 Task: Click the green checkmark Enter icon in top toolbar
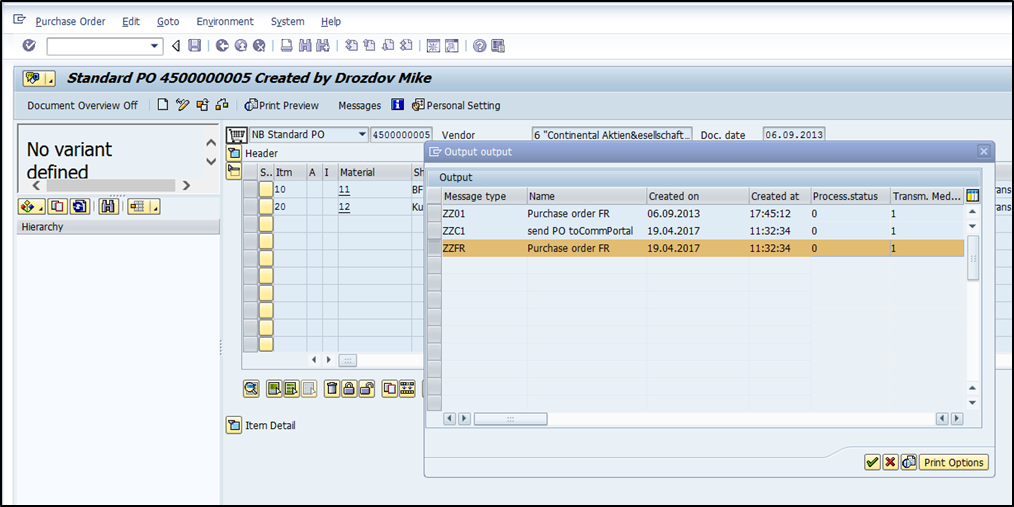tap(29, 46)
